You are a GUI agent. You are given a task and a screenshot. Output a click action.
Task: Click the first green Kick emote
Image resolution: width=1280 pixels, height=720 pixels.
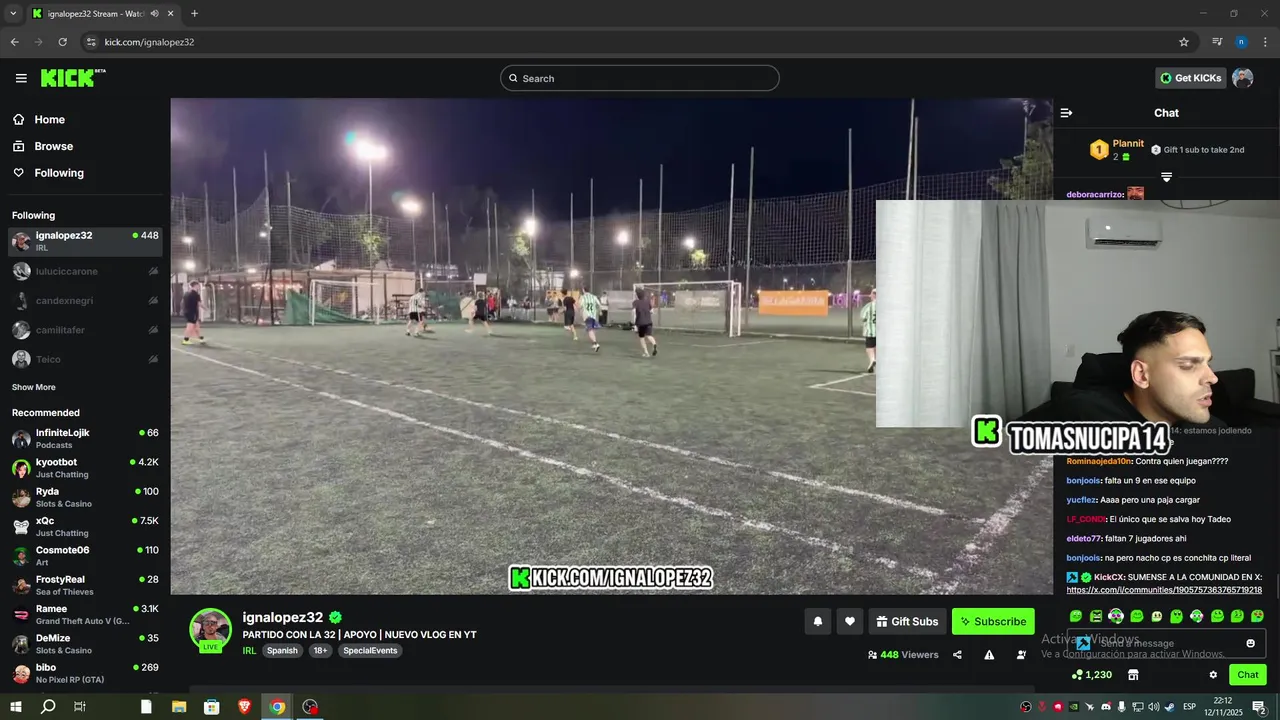coord(1076,616)
